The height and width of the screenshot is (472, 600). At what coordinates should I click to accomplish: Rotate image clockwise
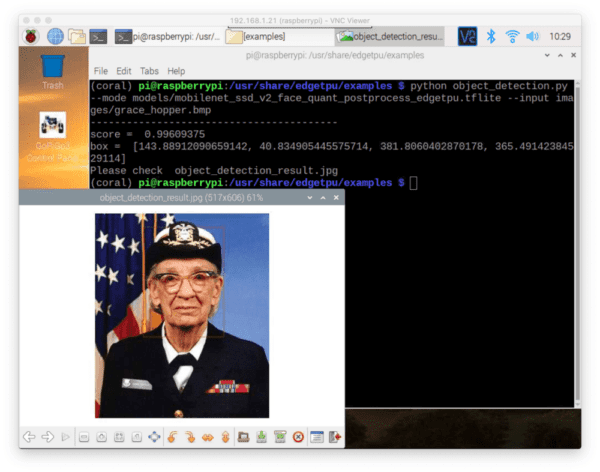click(x=190, y=437)
